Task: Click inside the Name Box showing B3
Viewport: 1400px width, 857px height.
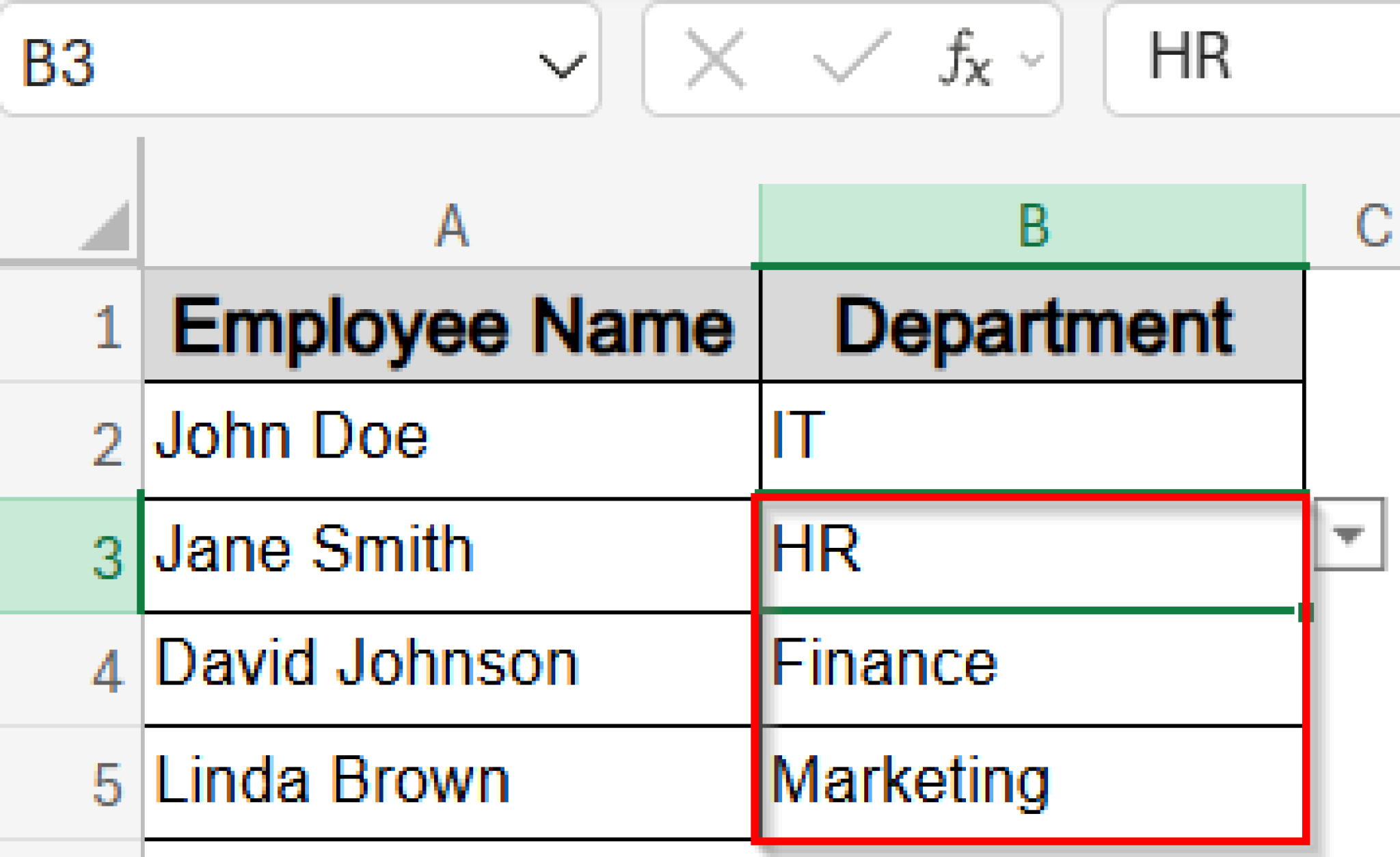Action: point(205,62)
